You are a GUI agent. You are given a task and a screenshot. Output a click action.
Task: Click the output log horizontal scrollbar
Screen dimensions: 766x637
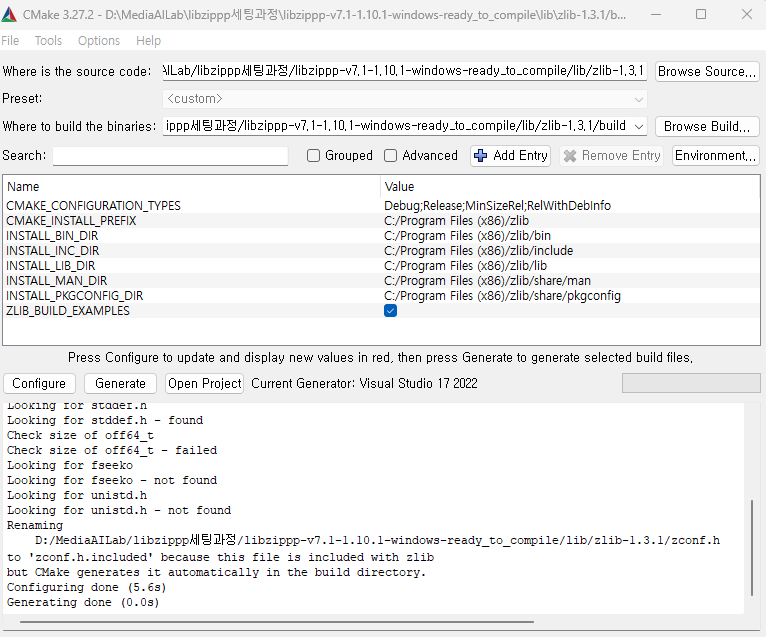pyautogui.click(x=277, y=622)
